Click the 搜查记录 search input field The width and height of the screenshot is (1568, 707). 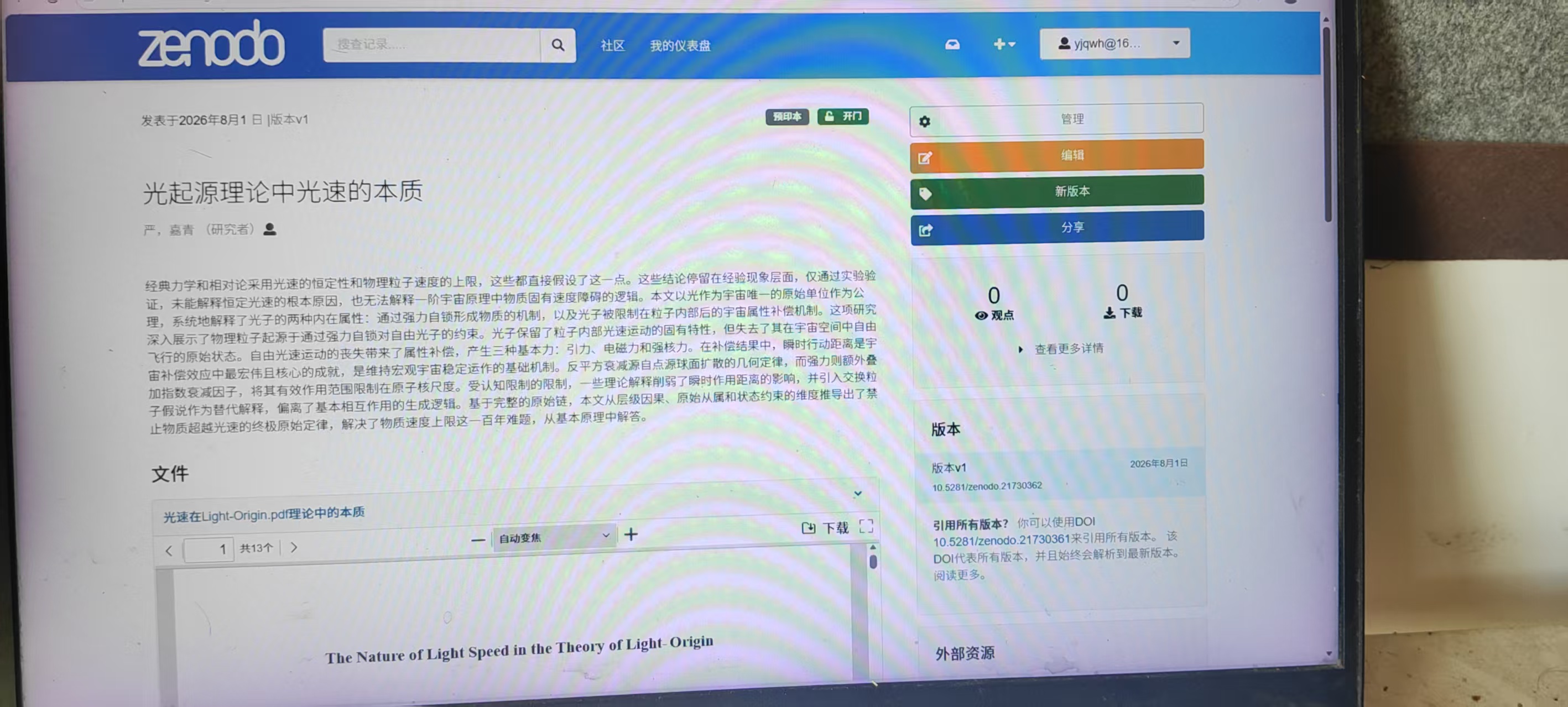(431, 45)
